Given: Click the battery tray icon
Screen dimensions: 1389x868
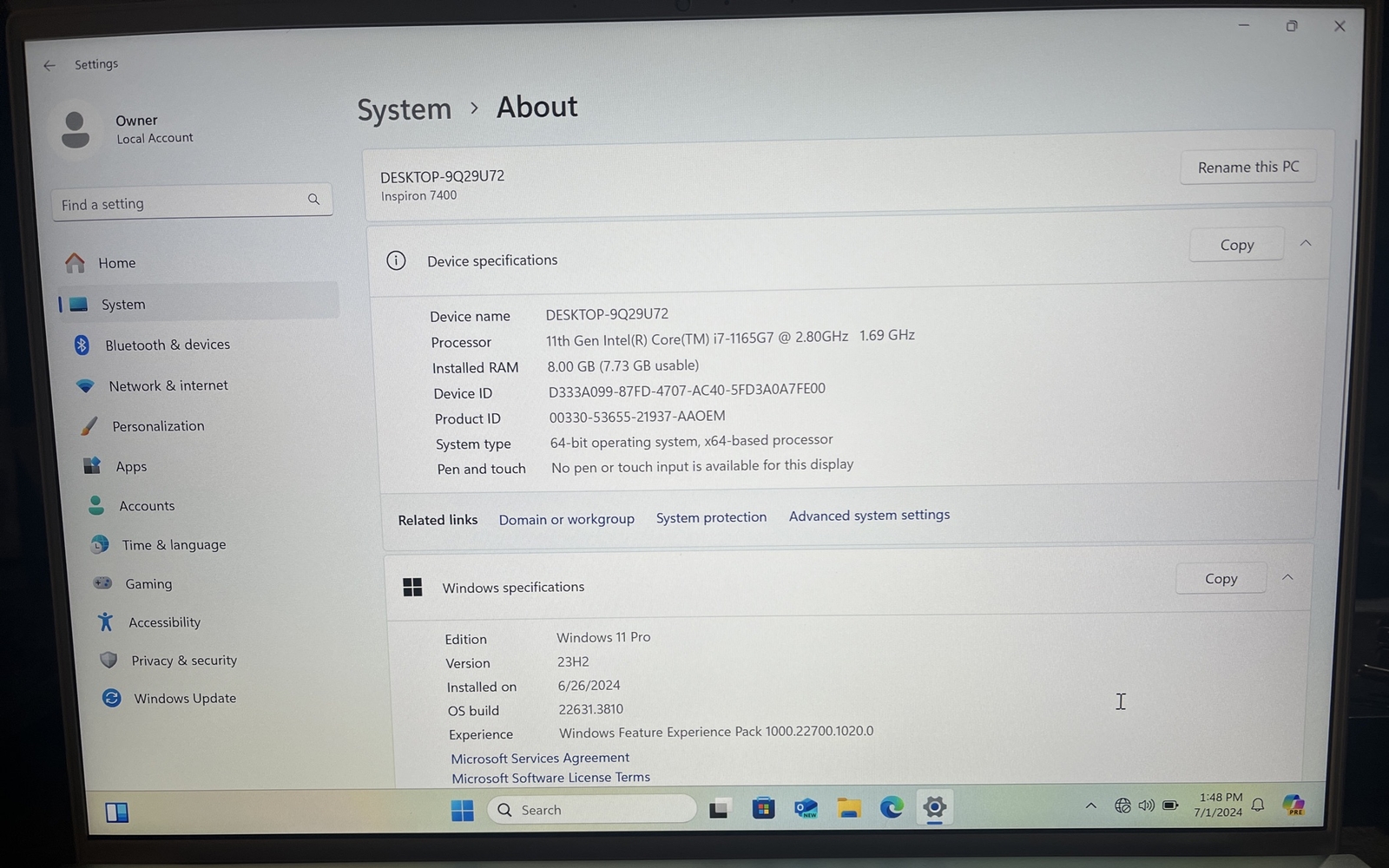Looking at the screenshot, I should (1171, 806).
